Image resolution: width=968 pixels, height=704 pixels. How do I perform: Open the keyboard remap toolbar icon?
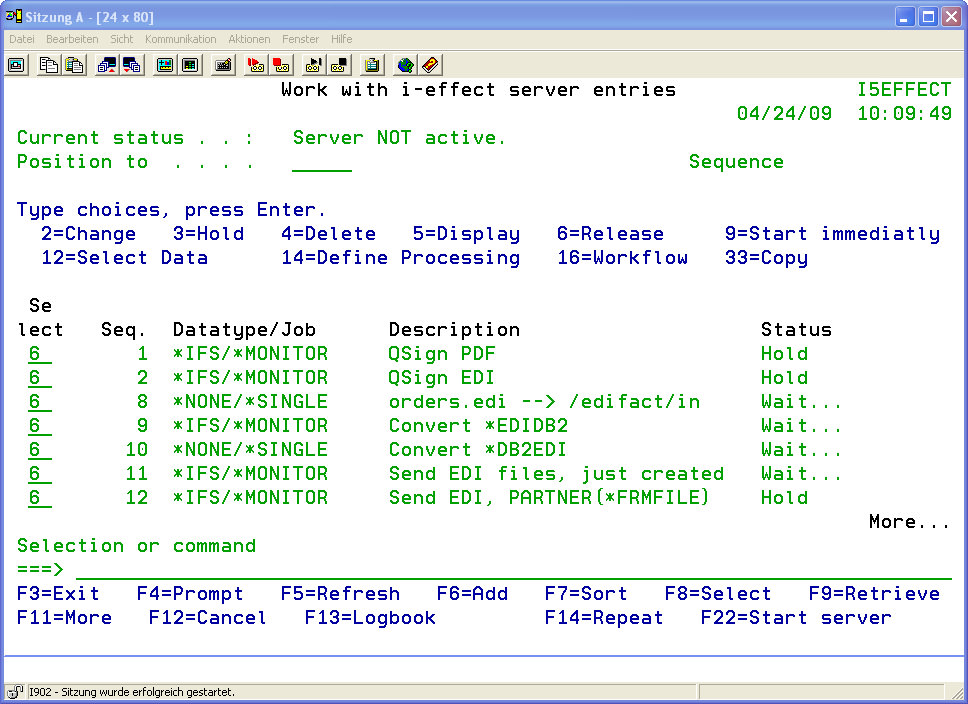[224, 65]
